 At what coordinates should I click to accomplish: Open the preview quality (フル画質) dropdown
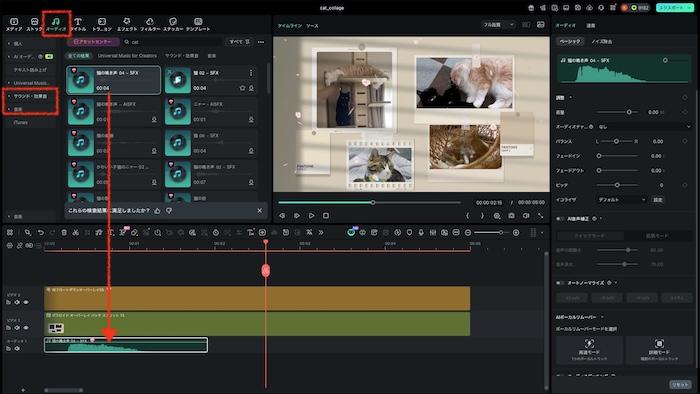click(x=499, y=25)
